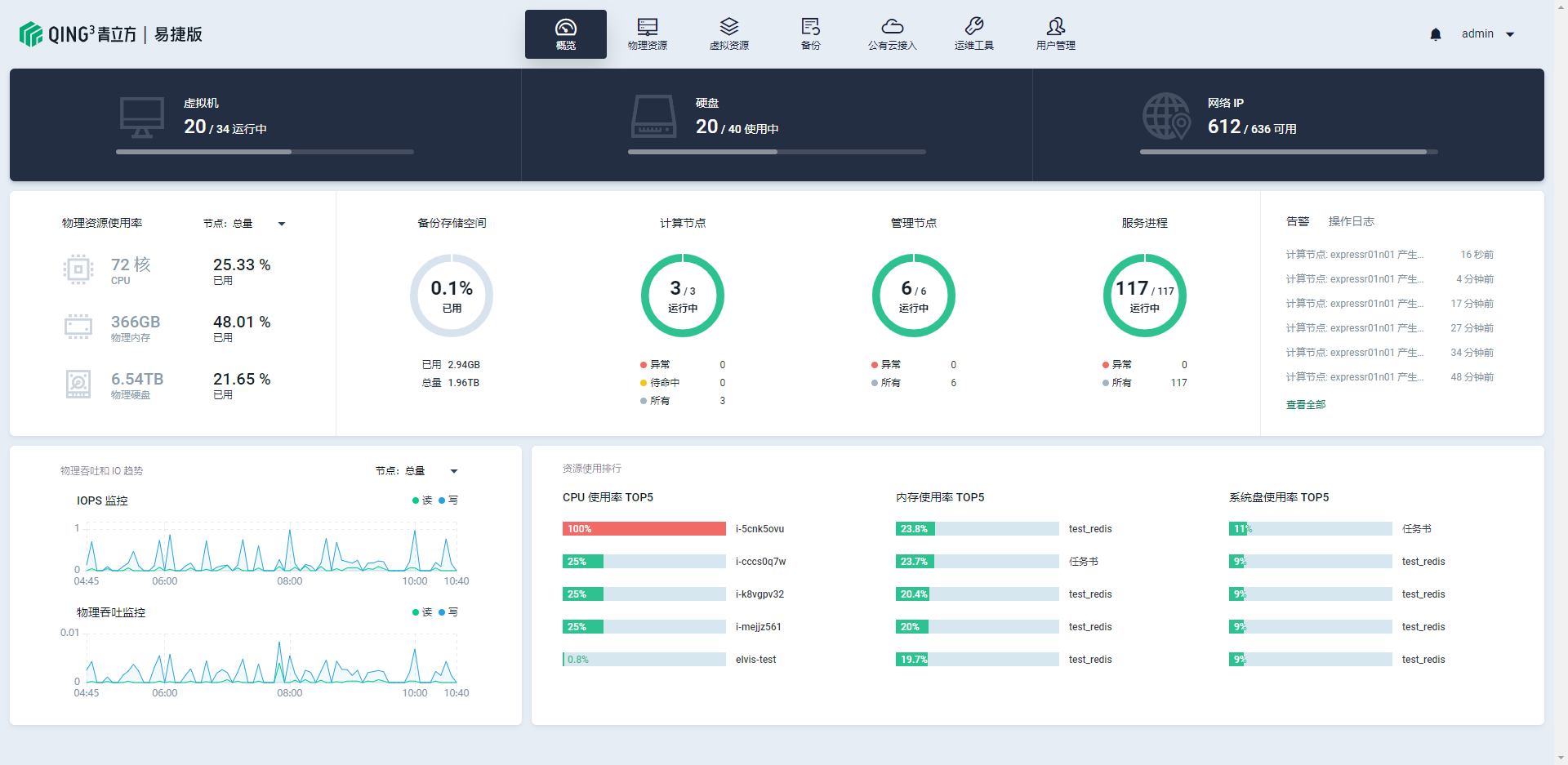The image size is (1568, 765).
Task: Click the 网络 IP globe icon
Action: (1165, 117)
